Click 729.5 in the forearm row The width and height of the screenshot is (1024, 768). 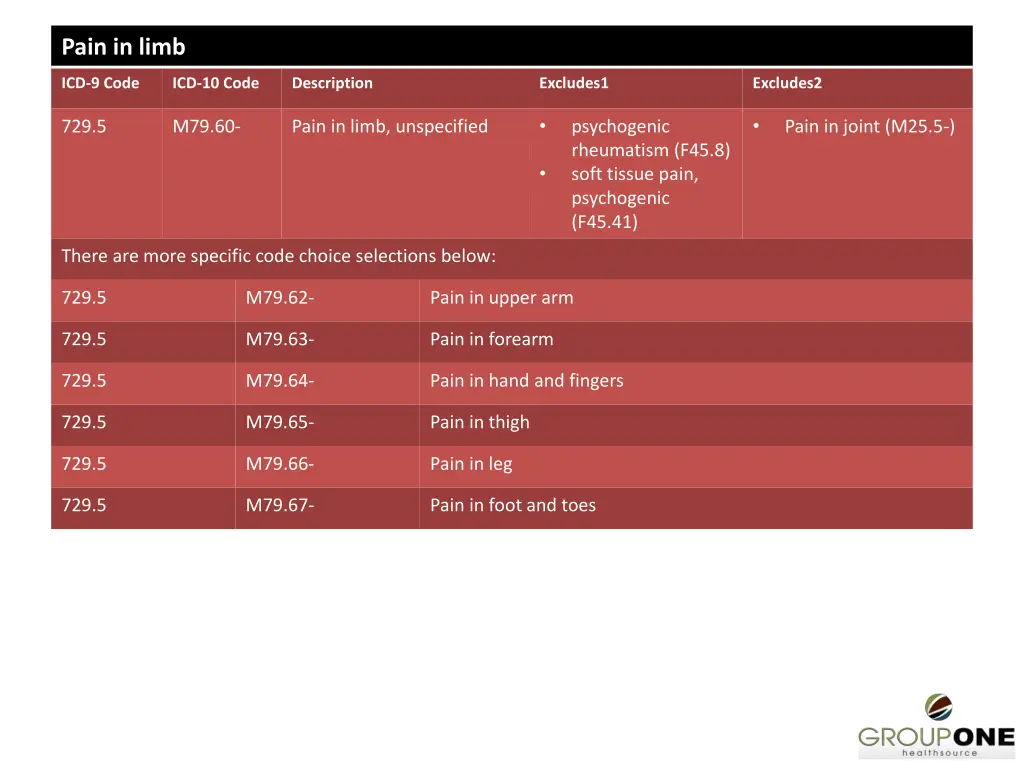coord(84,339)
